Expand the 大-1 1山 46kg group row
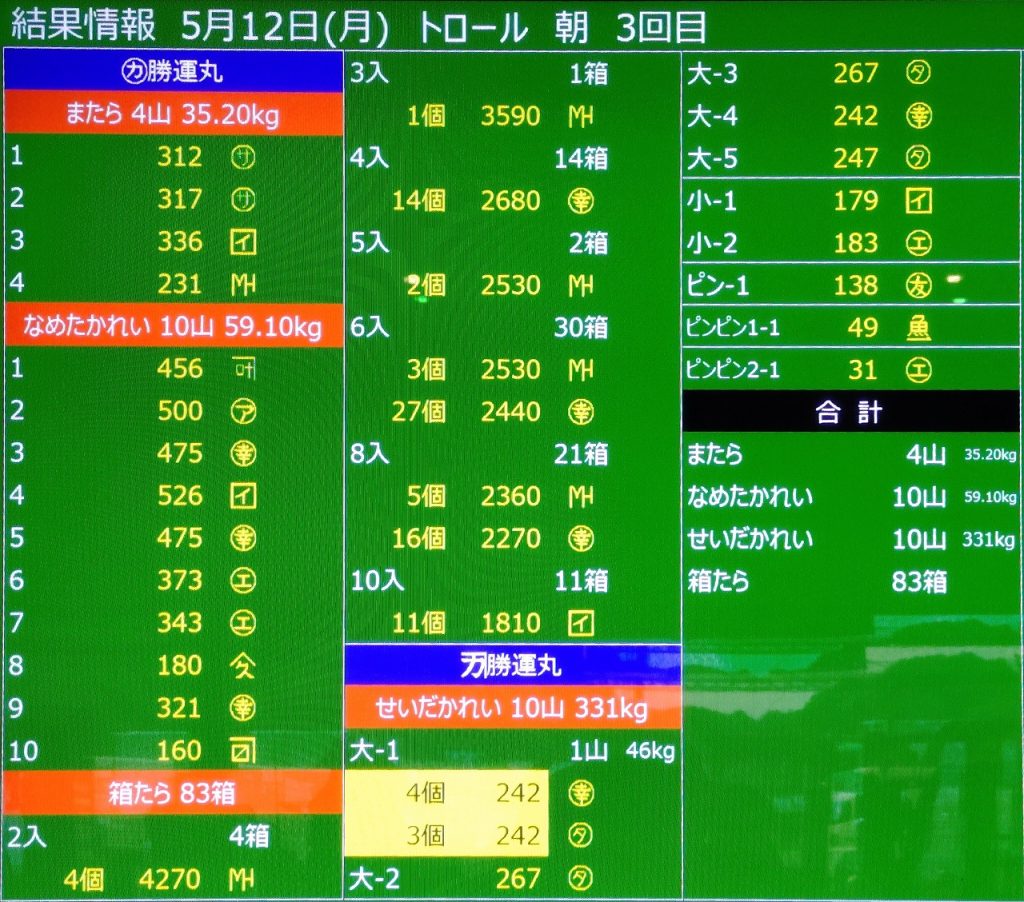The width and height of the screenshot is (1024, 902). pos(512,751)
